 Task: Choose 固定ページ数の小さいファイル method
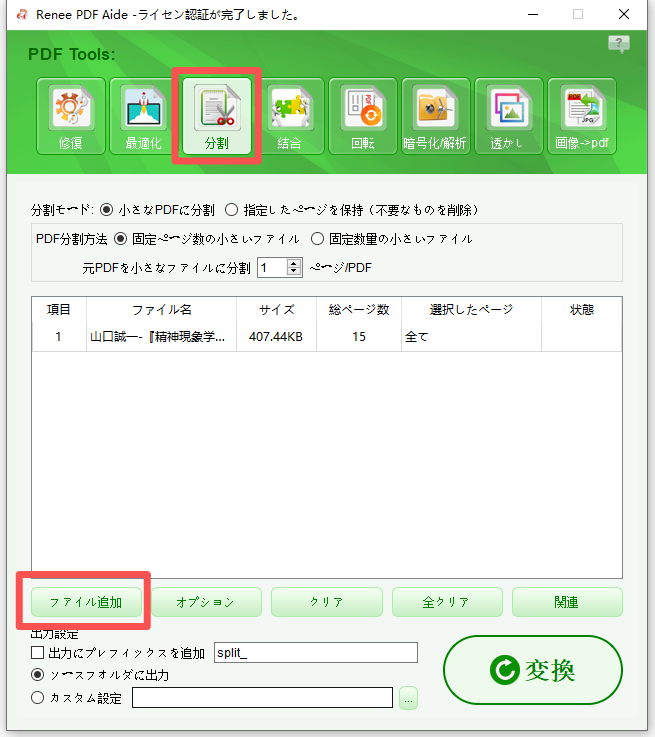click(121, 239)
